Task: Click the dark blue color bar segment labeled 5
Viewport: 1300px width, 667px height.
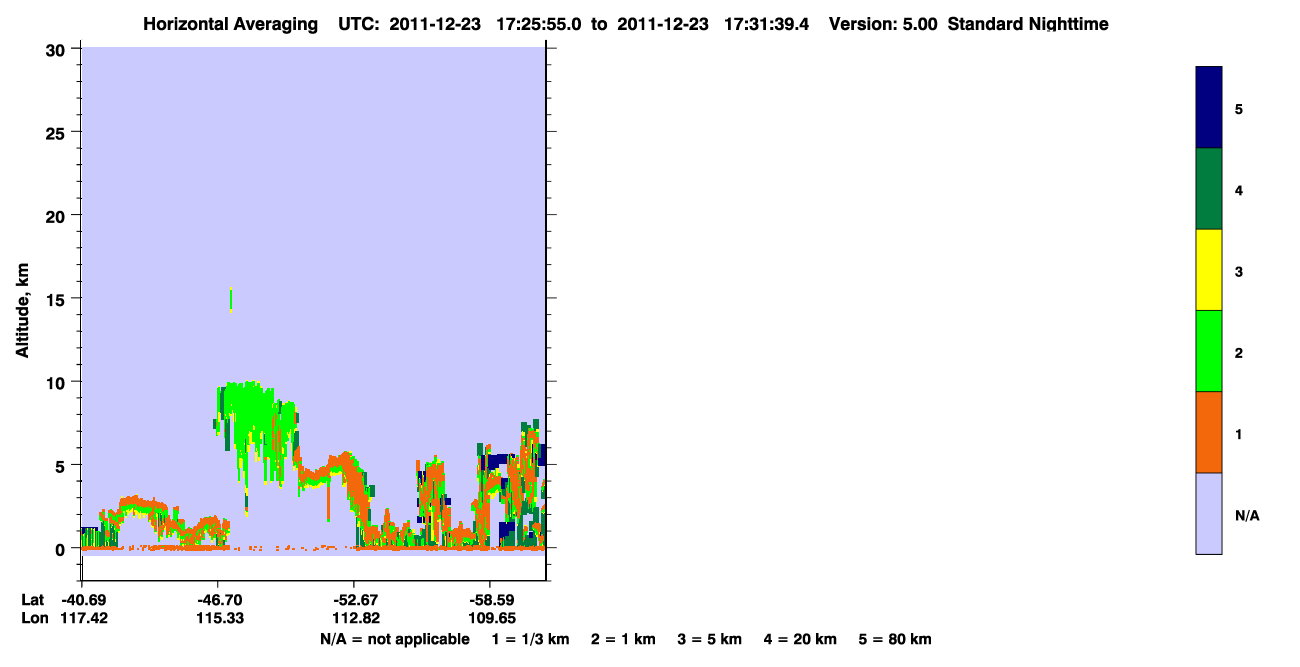Action: pos(1209,108)
